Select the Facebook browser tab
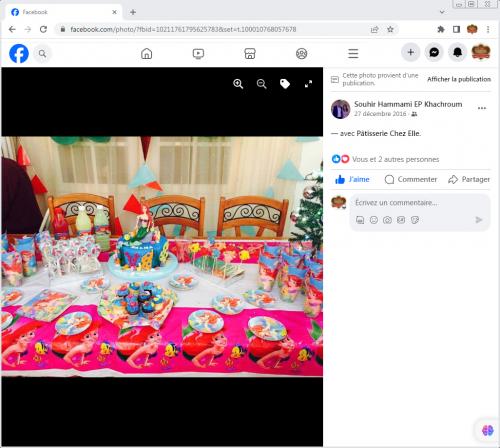 tap(63, 12)
